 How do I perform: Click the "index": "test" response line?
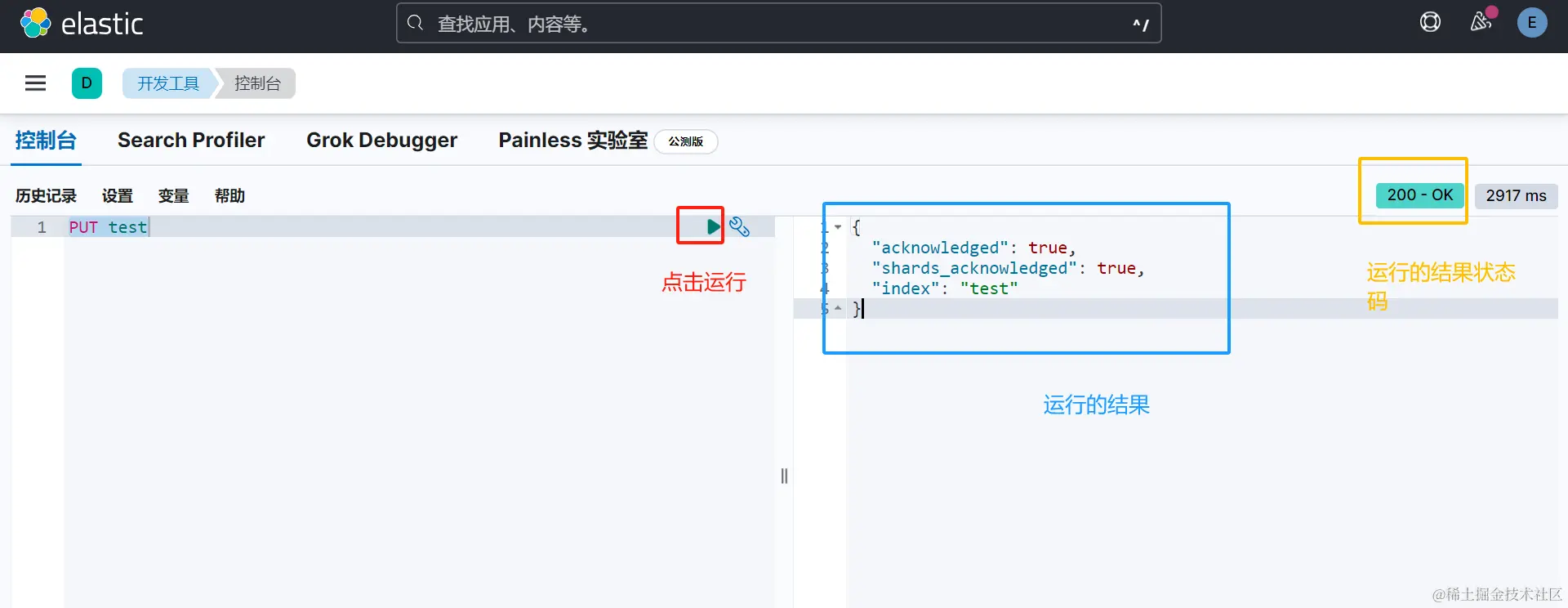pos(944,288)
